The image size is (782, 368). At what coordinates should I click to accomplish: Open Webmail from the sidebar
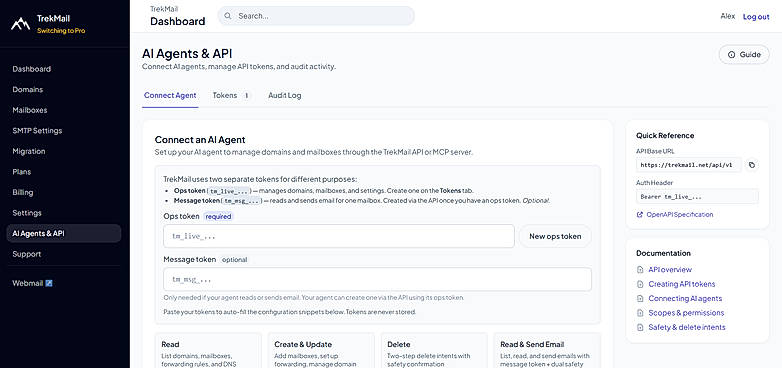click(64, 283)
